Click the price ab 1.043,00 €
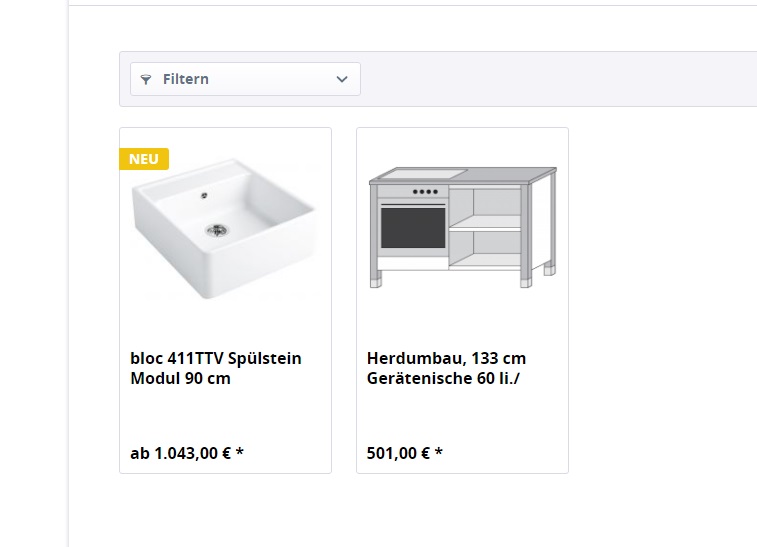Viewport: 757px width, 547px height. [x=181, y=453]
